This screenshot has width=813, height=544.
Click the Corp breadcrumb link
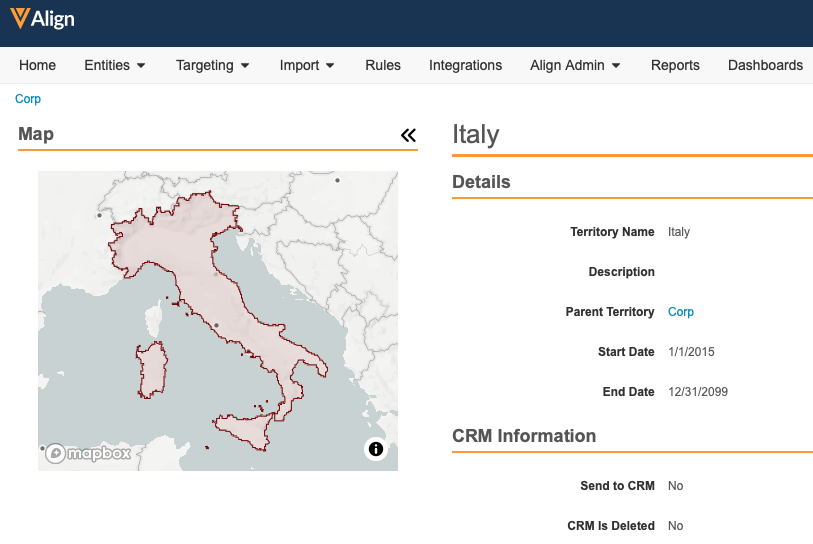28,99
